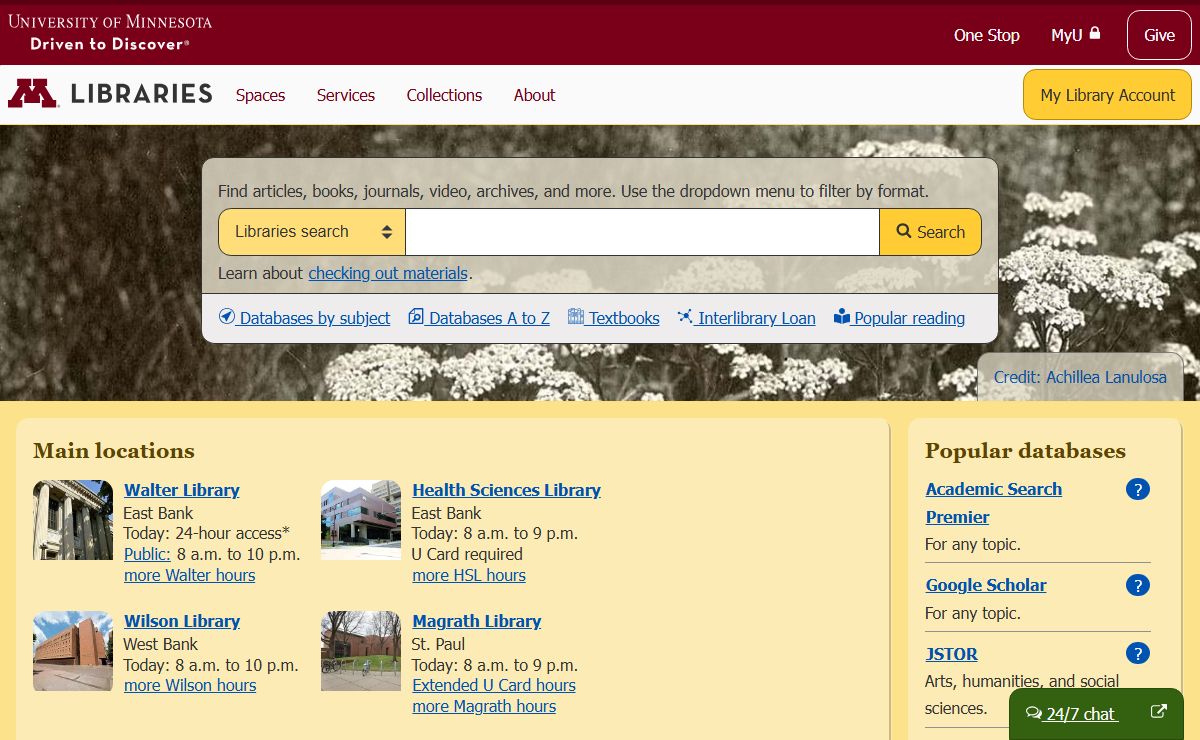Open JSTOR database link
Image resolution: width=1200 pixels, height=740 pixels.
click(x=952, y=654)
